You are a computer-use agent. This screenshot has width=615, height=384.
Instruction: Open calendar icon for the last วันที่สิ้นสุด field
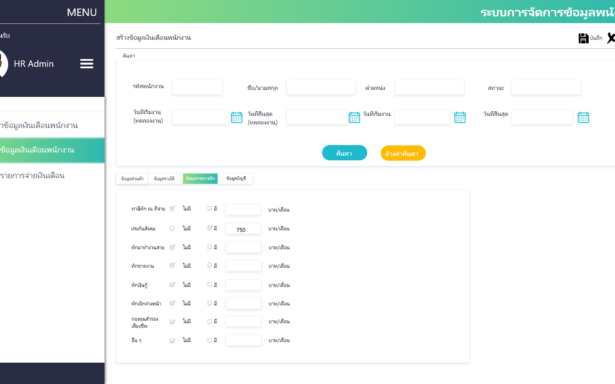pyautogui.click(x=583, y=117)
